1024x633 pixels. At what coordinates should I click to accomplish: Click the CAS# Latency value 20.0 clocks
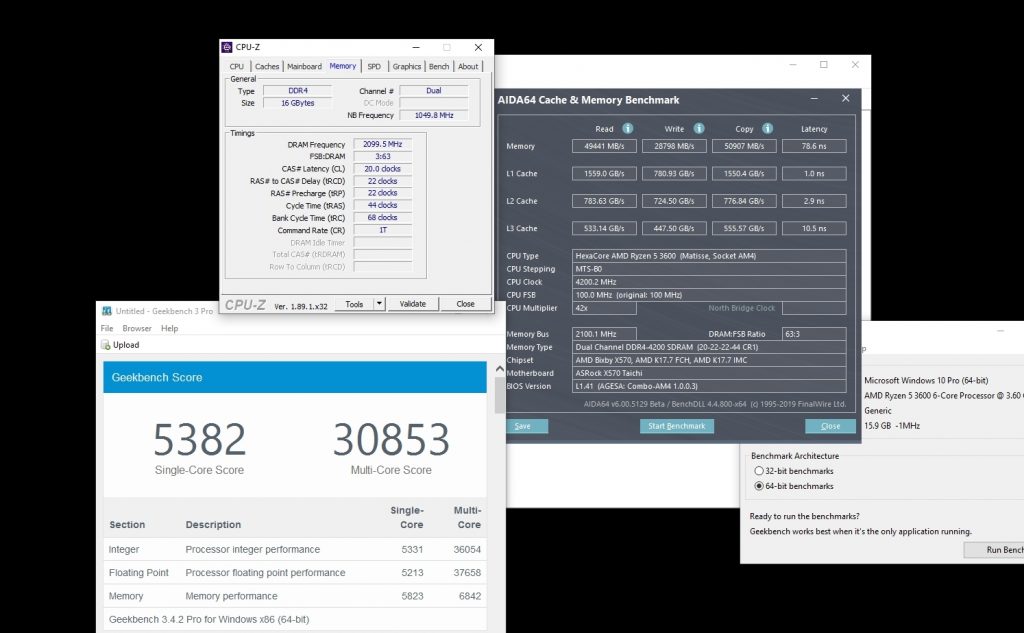383,169
